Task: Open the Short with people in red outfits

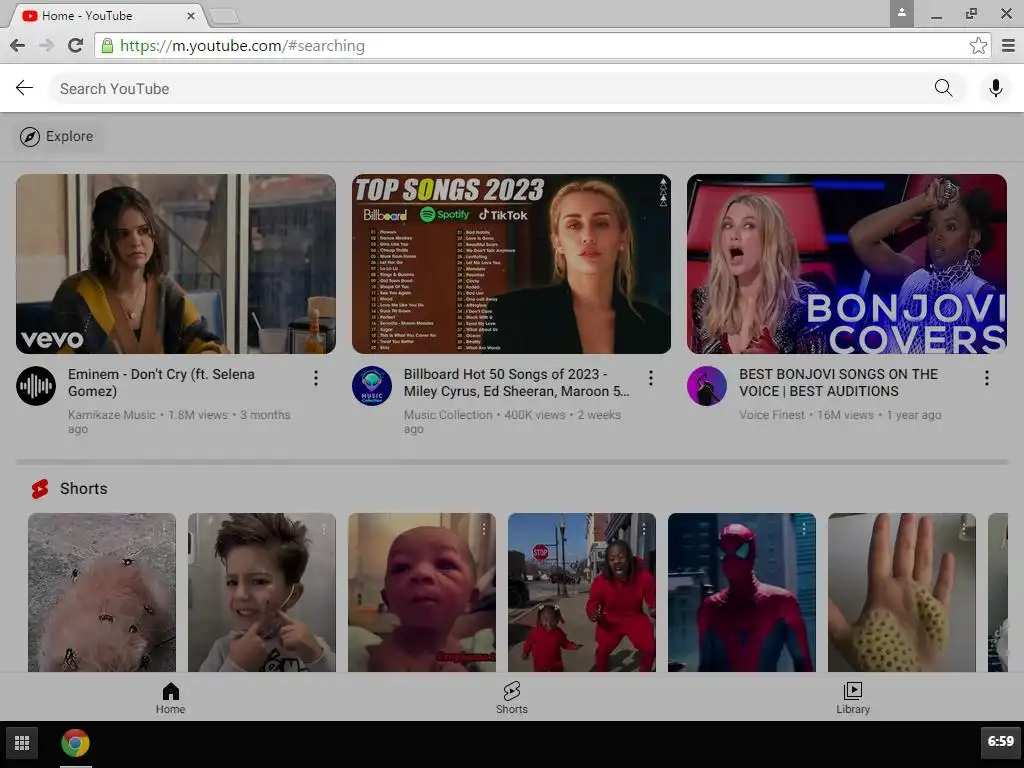Action: click(582, 592)
